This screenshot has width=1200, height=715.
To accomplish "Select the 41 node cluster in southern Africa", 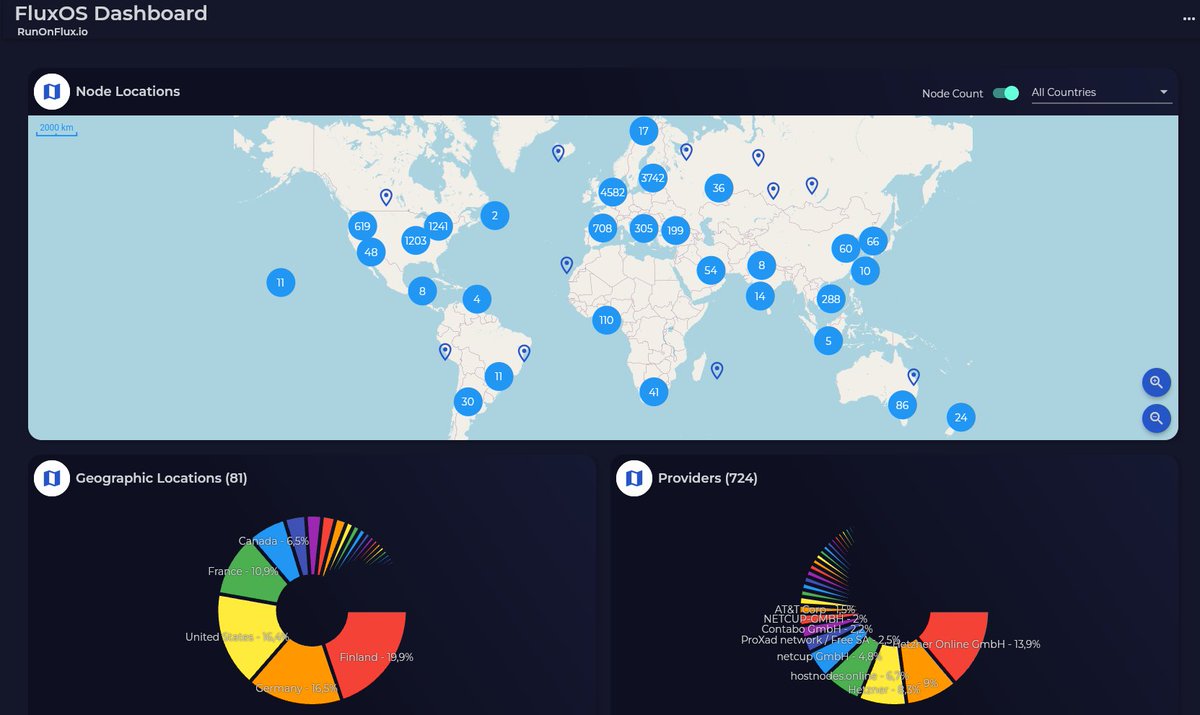I will (653, 393).
